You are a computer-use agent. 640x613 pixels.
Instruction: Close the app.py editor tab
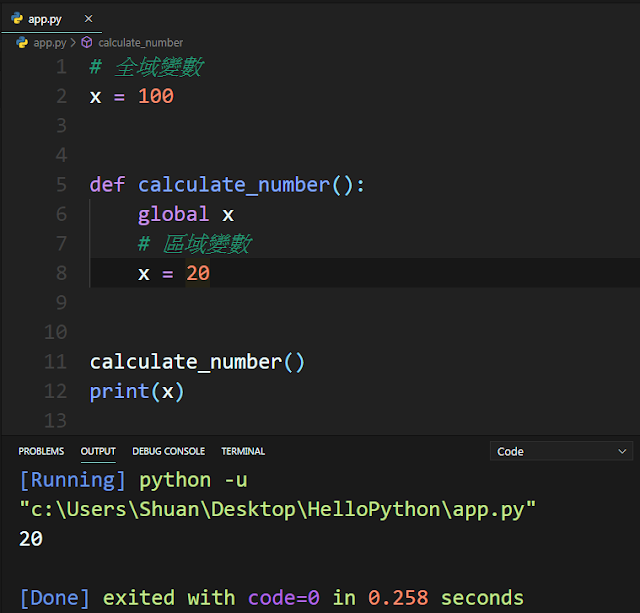[x=89, y=19]
